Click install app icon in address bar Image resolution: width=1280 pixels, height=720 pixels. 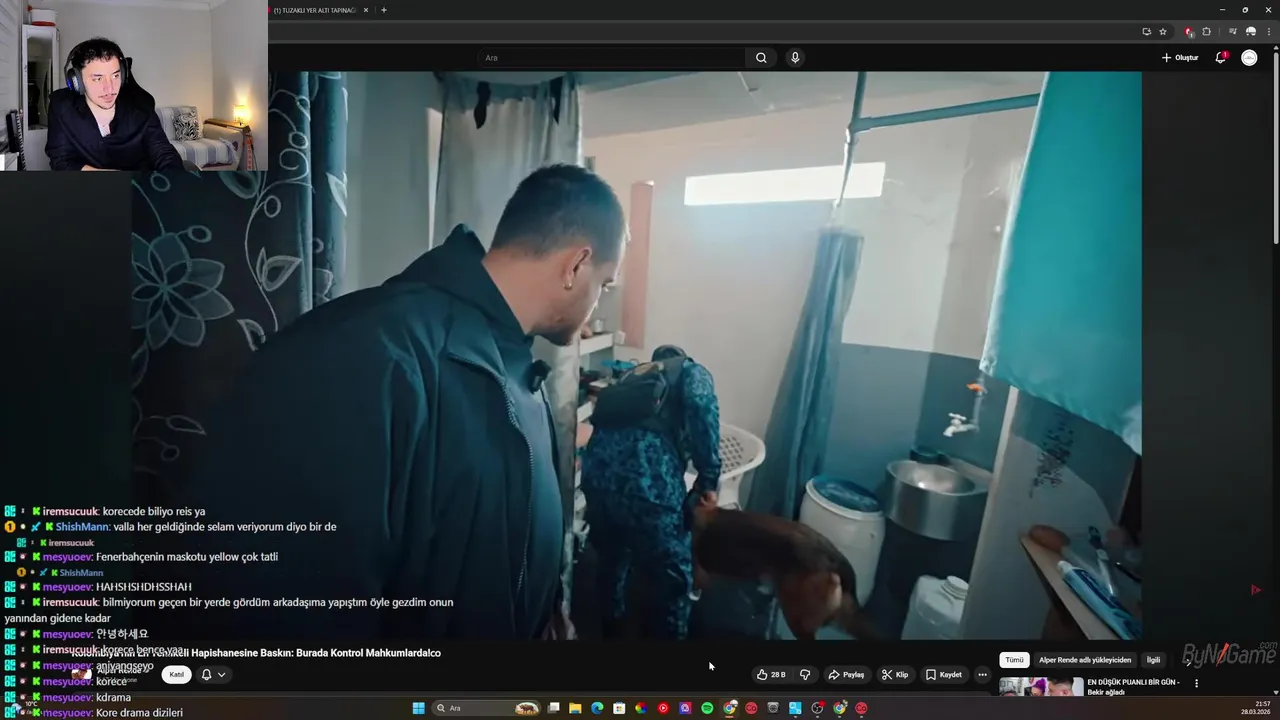coord(1146,32)
